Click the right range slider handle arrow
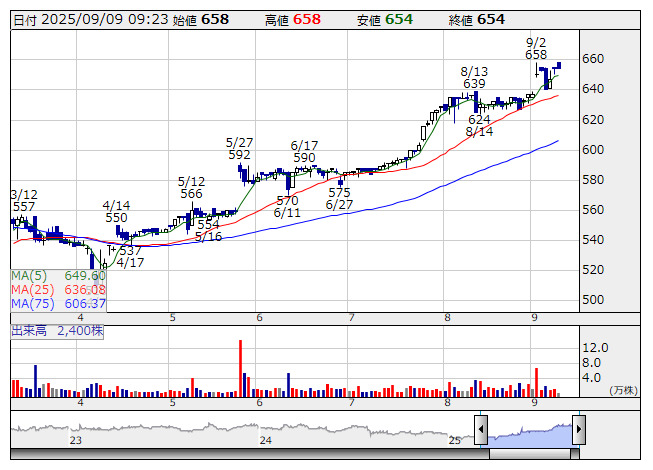The image size is (653, 470). point(579,429)
